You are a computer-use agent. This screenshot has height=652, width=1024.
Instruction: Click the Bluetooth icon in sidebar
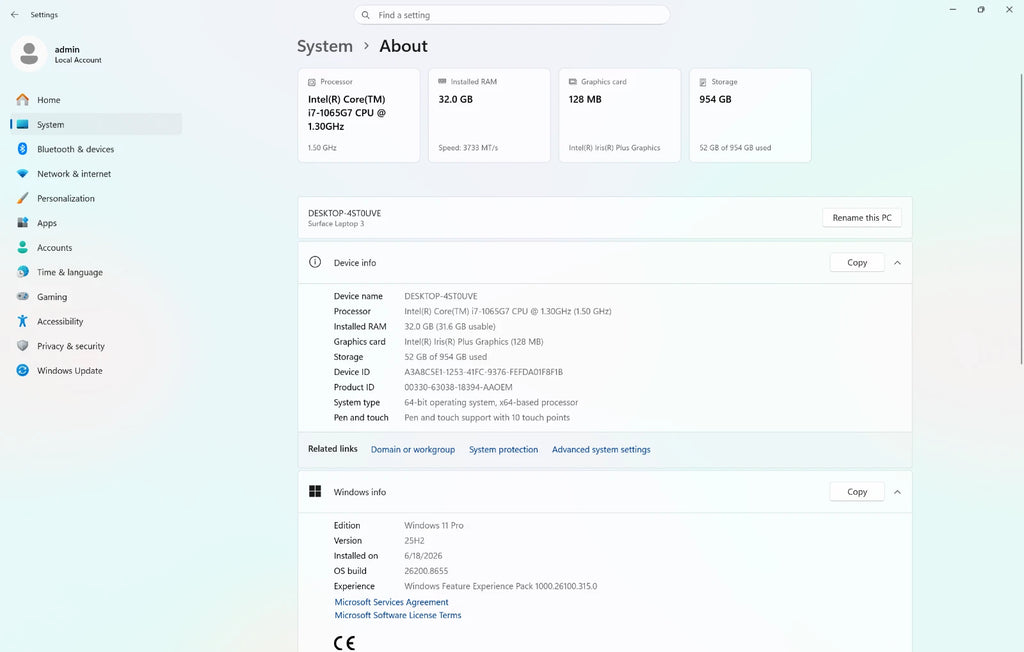point(23,149)
